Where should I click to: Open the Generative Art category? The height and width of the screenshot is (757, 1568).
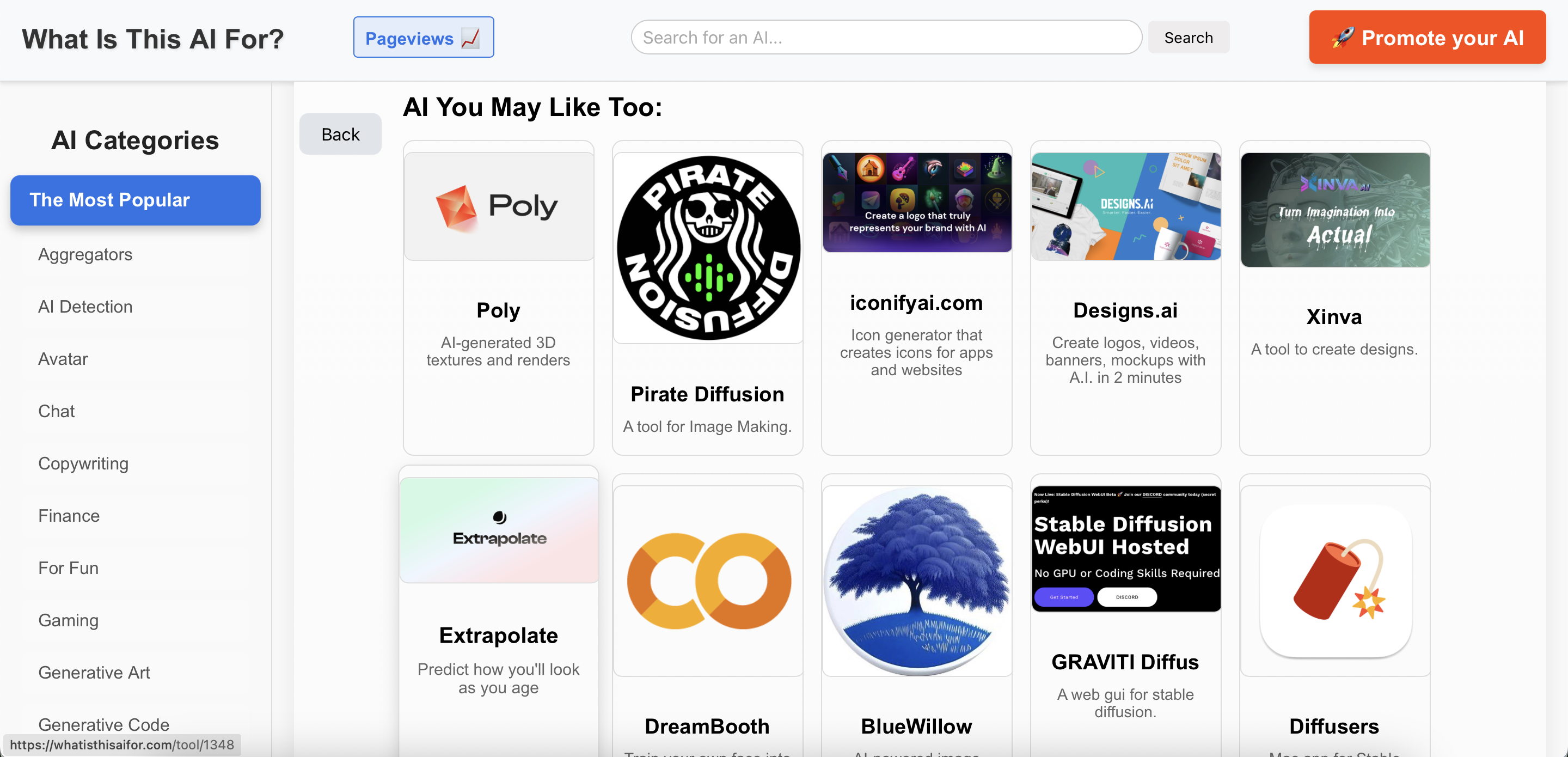click(x=94, y=673)
